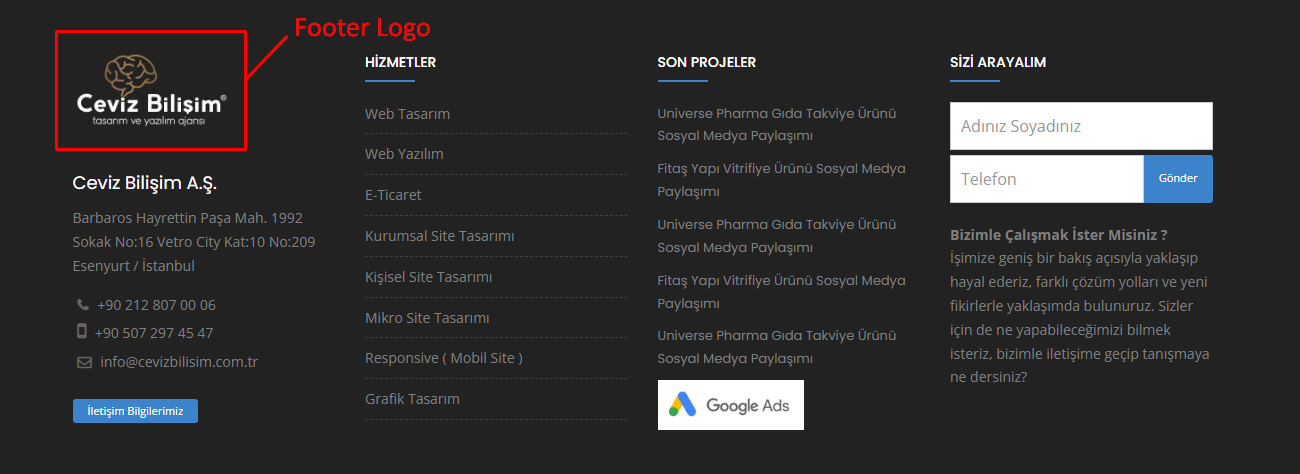
Task: Click the envelope email icon
Action: point(84,362)
